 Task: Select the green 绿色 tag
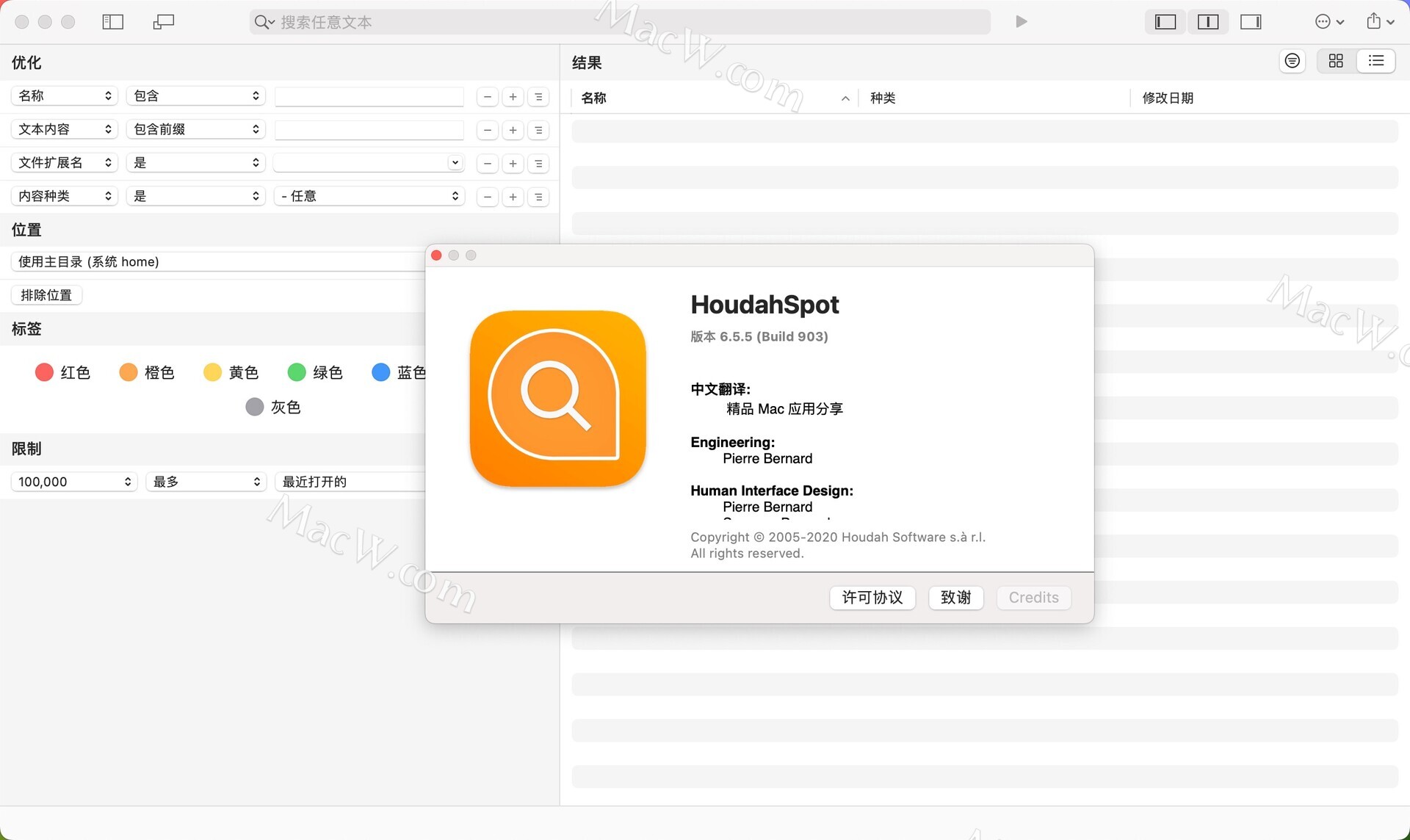click(x=315, y=372)
